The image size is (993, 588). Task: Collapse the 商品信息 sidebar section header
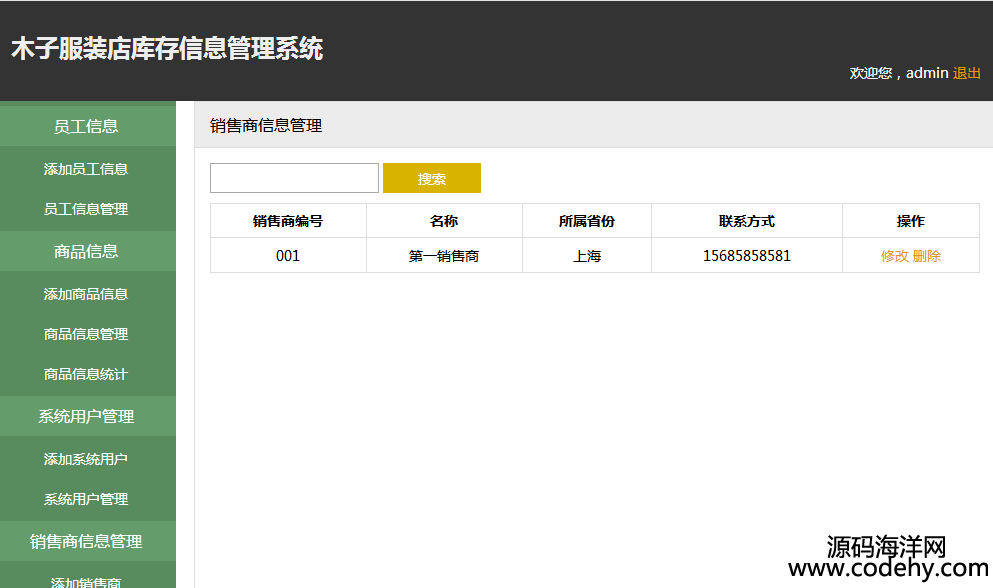(86, 251)
